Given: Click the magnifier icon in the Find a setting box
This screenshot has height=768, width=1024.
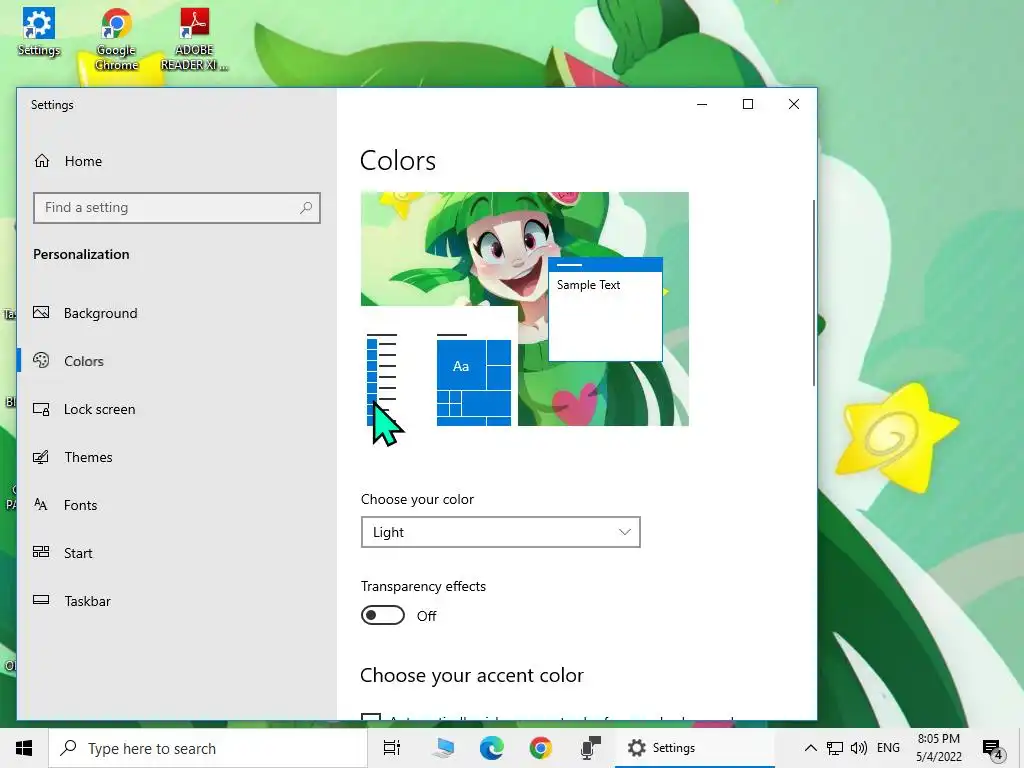Looking at the screenshot, I should [x=306, y=208].
